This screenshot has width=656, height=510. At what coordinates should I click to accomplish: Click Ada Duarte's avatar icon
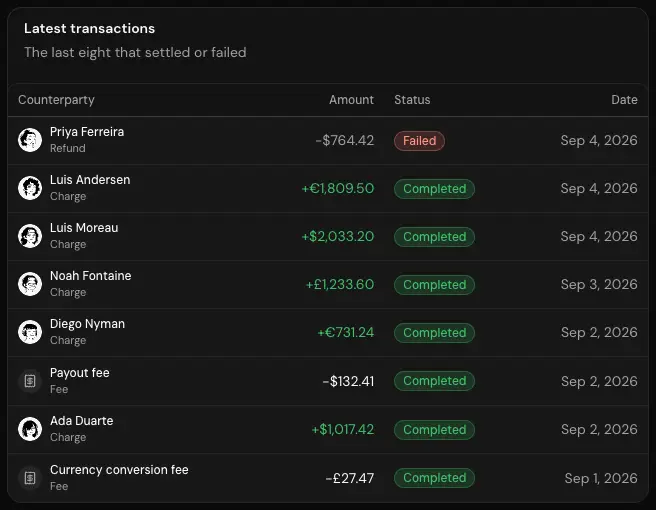pyautogui.click(x=30, y=429)
